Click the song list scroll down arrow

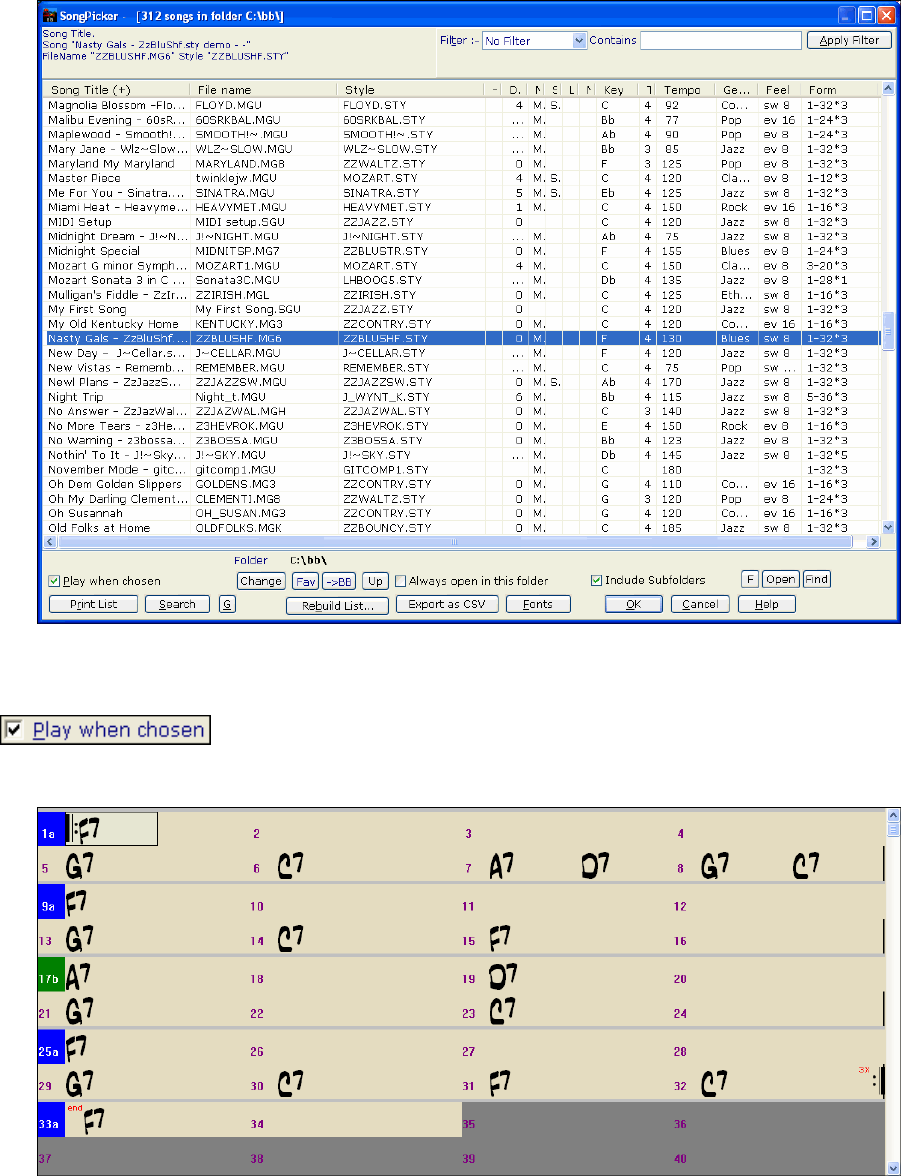click(888, 527)
